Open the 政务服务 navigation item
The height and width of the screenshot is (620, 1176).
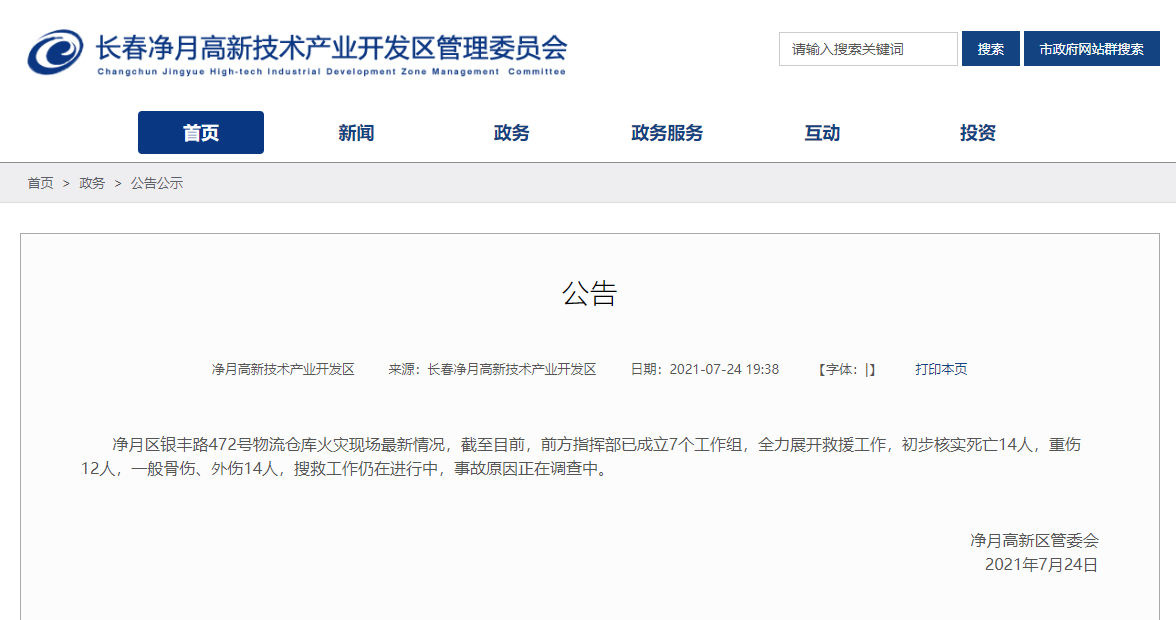pos(667,133)
